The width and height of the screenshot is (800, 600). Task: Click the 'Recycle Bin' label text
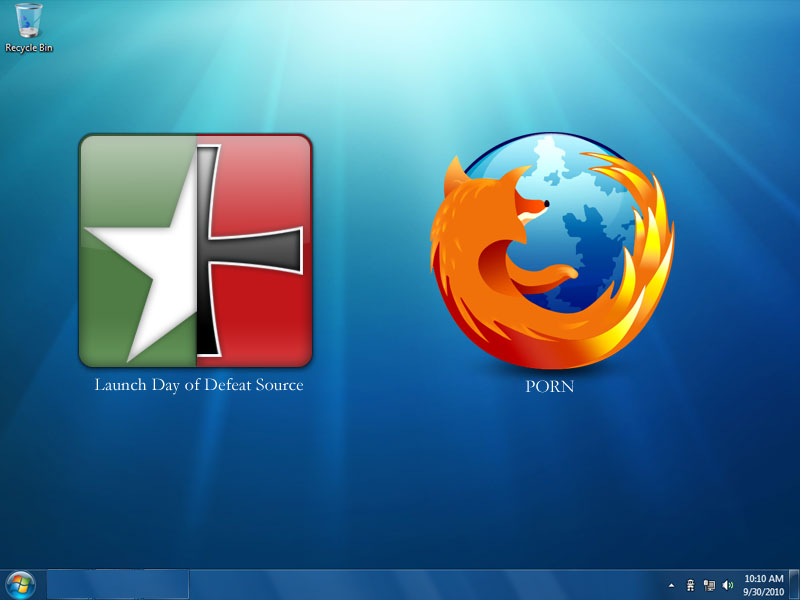(29, 48)
